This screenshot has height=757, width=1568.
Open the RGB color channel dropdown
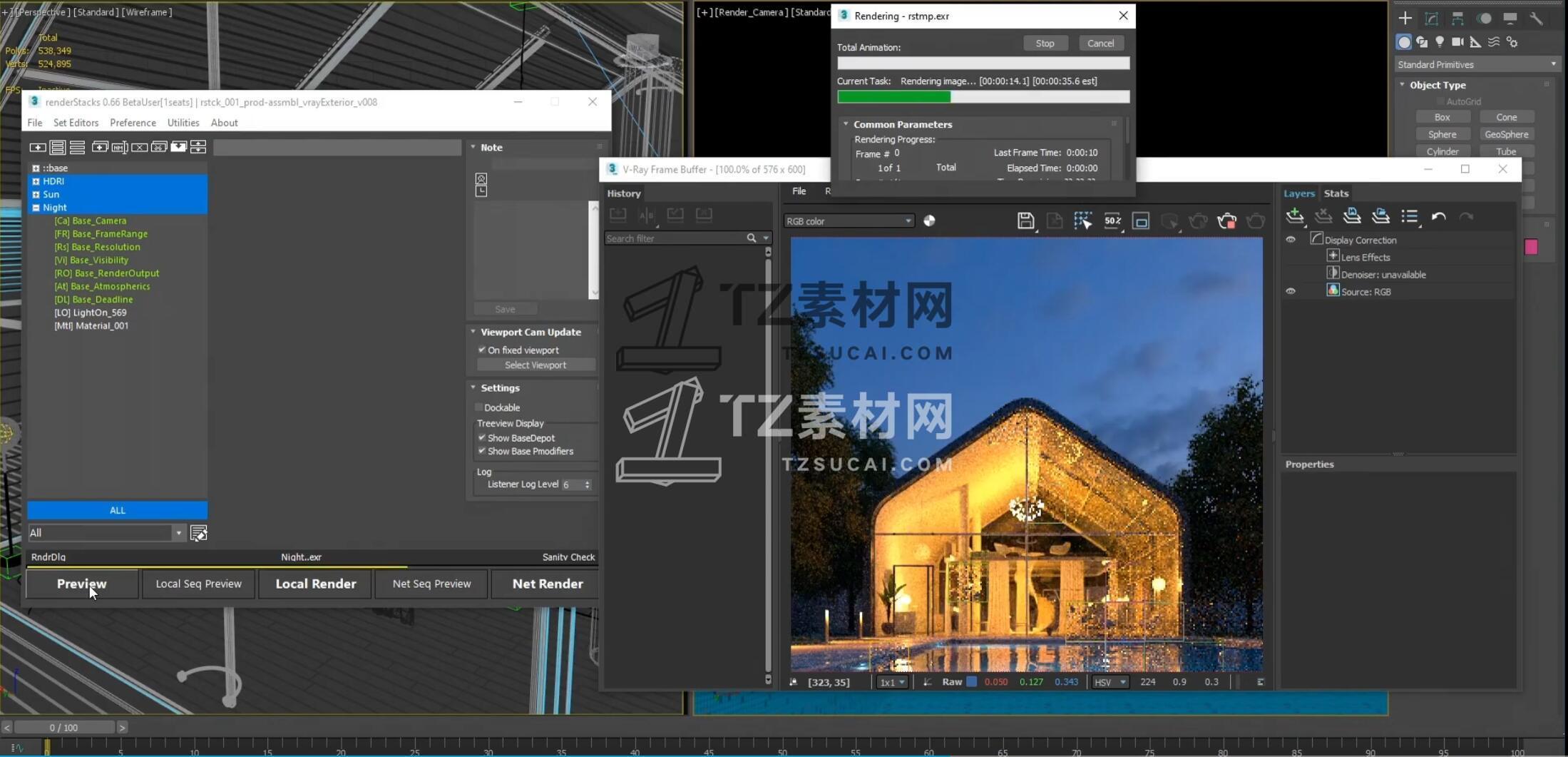(849, 221)
